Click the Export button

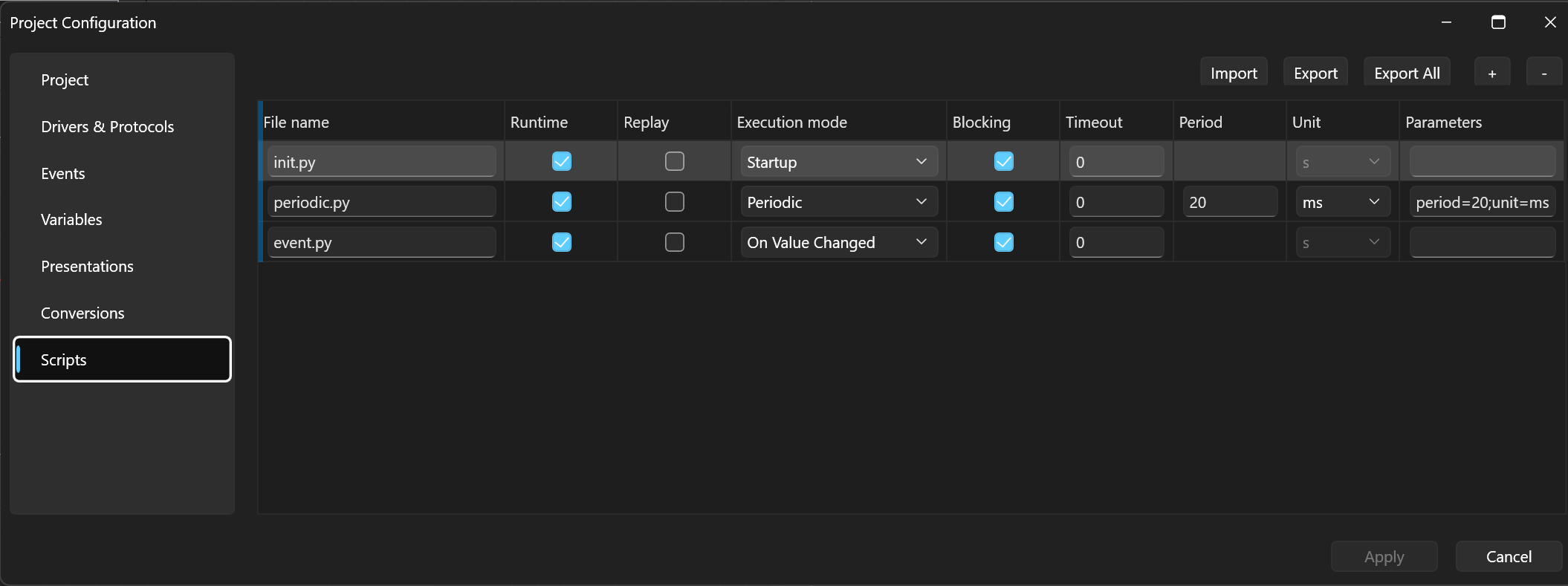(1315, 73)
